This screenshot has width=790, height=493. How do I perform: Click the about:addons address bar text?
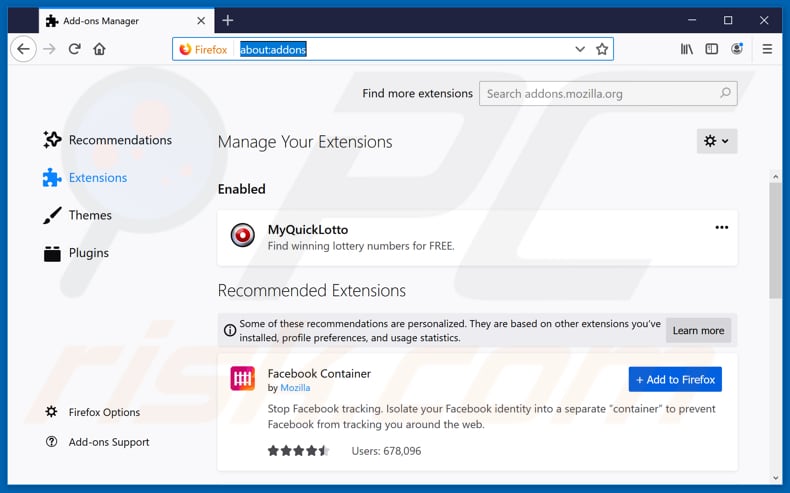[273, 49]
